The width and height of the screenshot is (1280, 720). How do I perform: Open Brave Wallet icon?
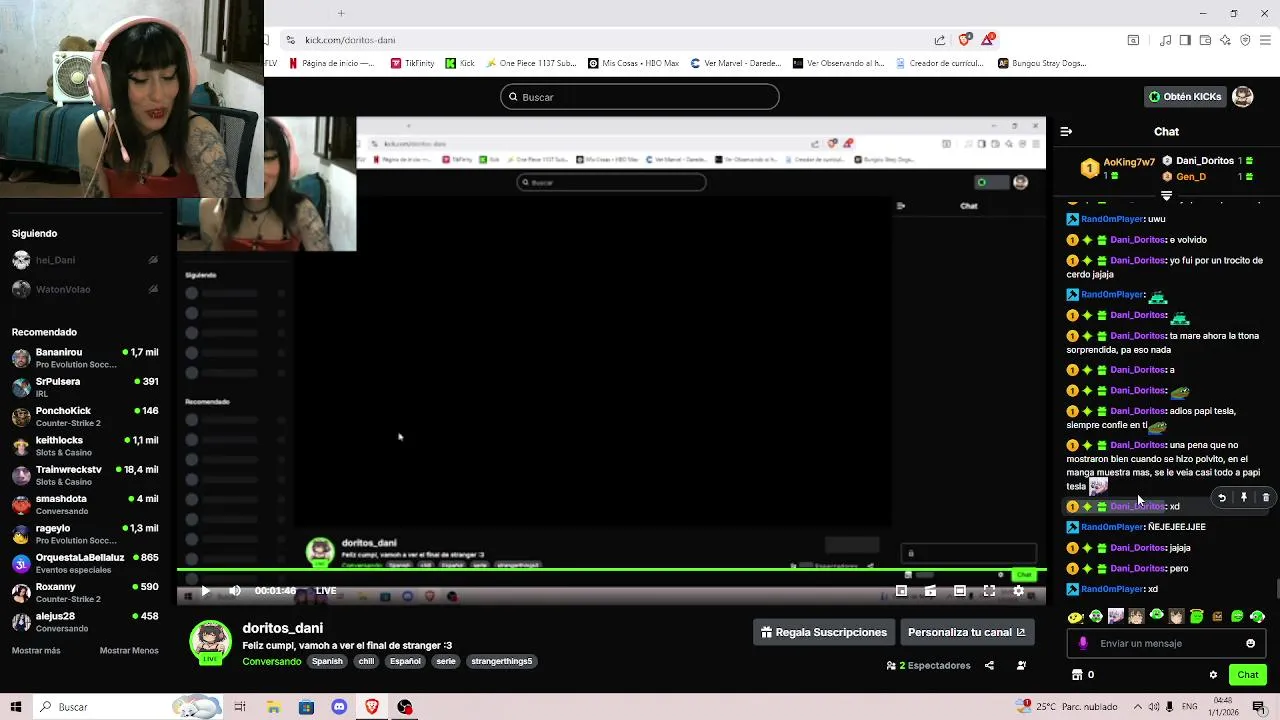point(1205,40)
